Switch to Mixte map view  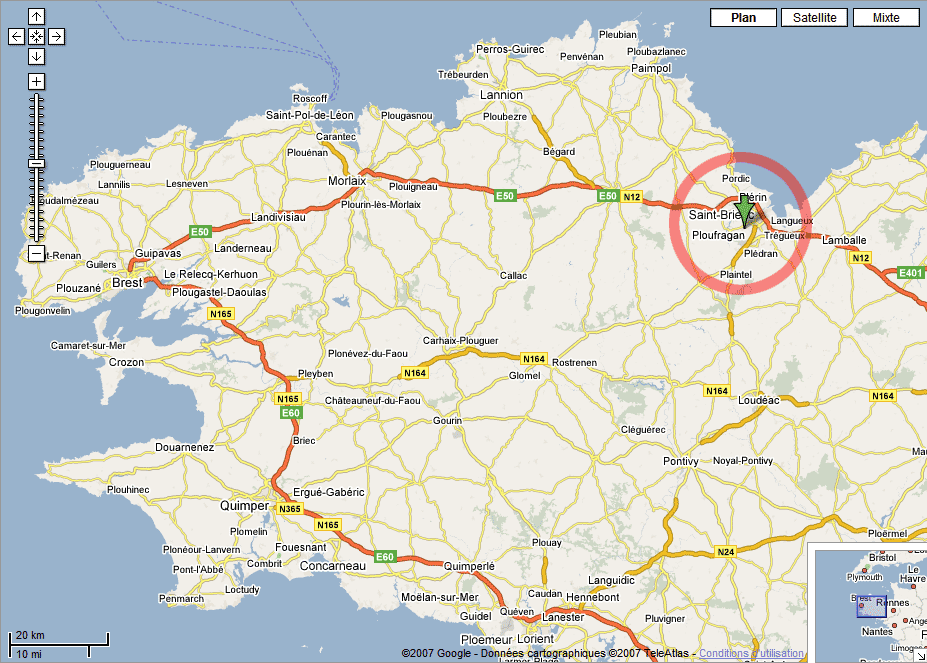pyautogui.click(x=886, y=18)
